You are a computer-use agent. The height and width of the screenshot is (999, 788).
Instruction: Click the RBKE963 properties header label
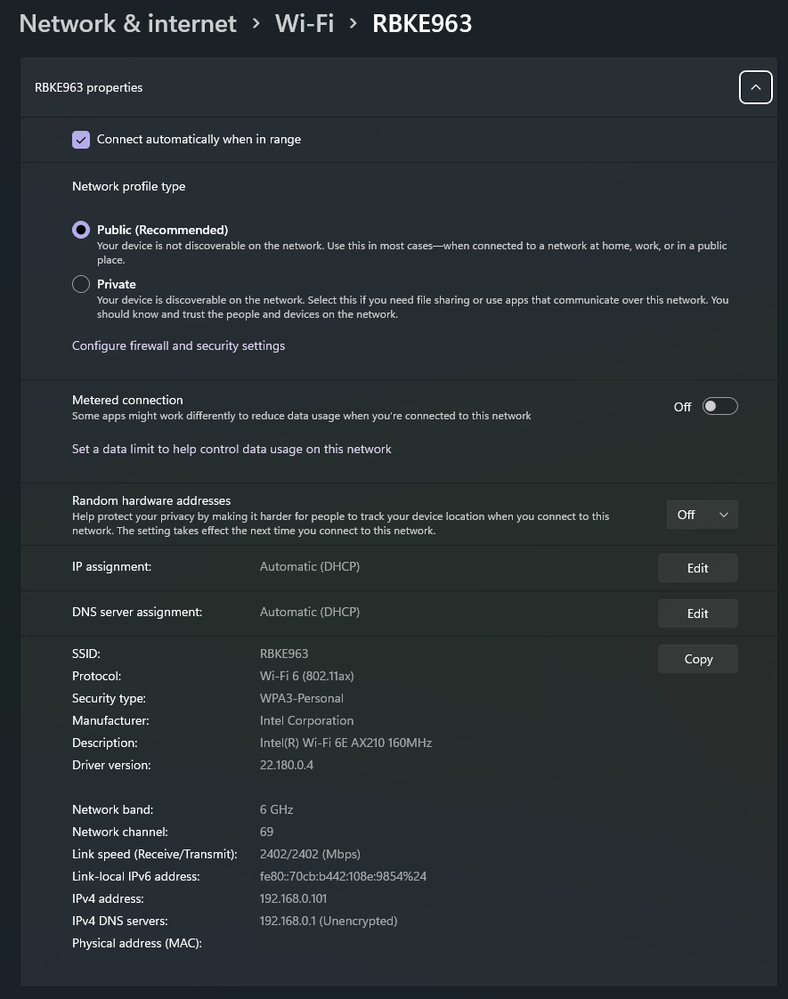tap(89, 88)
